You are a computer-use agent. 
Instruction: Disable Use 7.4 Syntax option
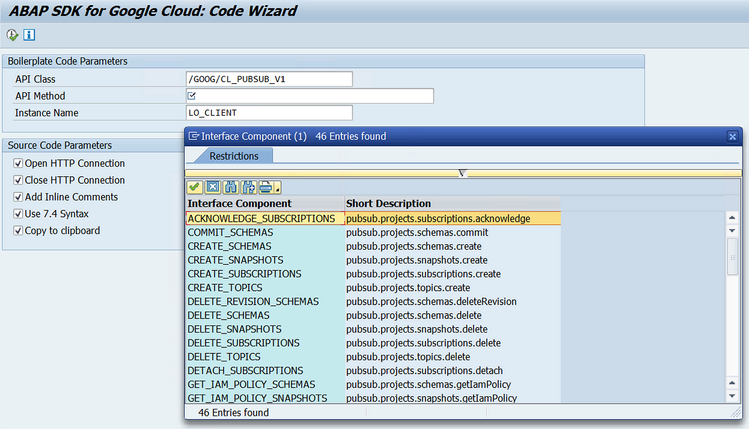(18, 214)
